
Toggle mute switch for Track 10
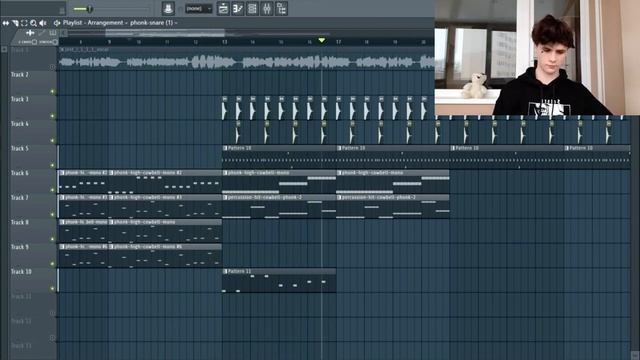(x=52, y=289)
